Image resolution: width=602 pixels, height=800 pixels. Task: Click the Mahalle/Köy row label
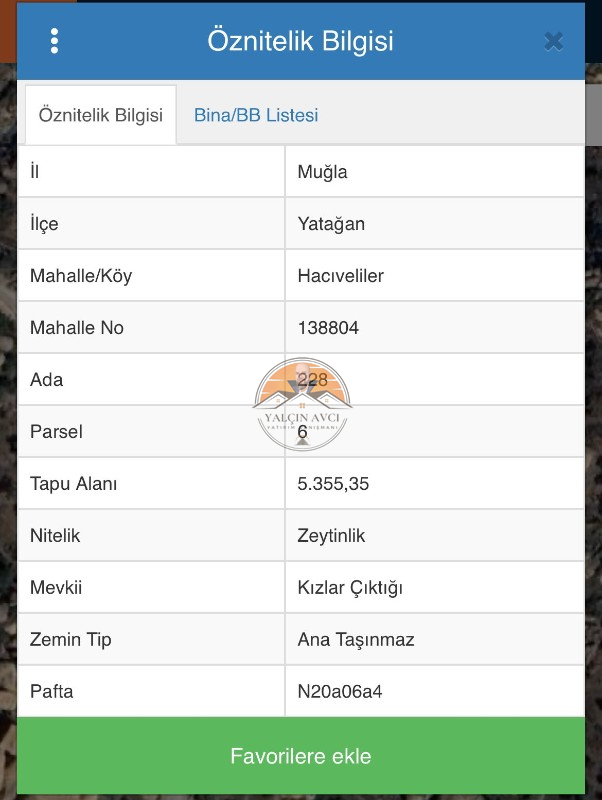[x=81, y=276]
